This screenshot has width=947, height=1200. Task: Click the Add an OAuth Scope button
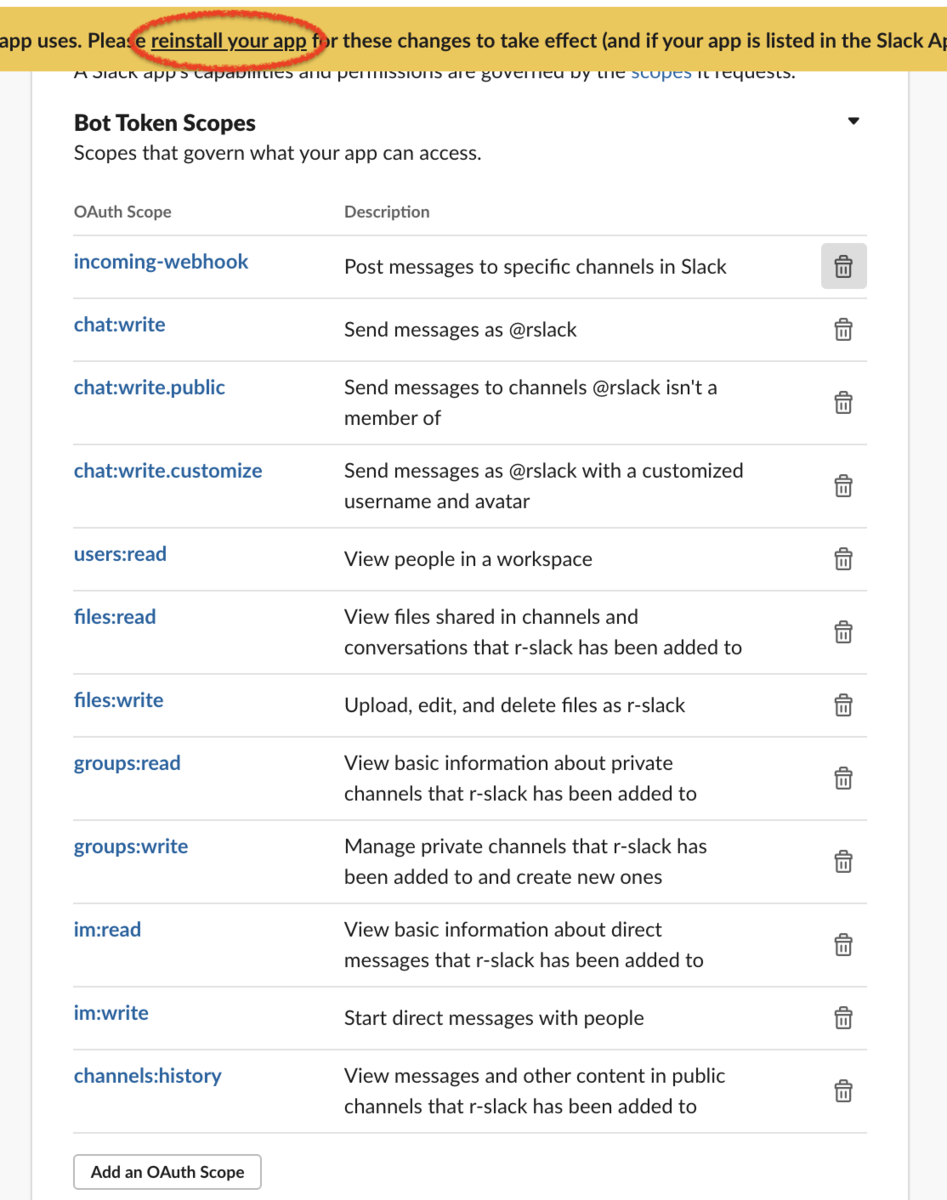[x=167, y=1172]
